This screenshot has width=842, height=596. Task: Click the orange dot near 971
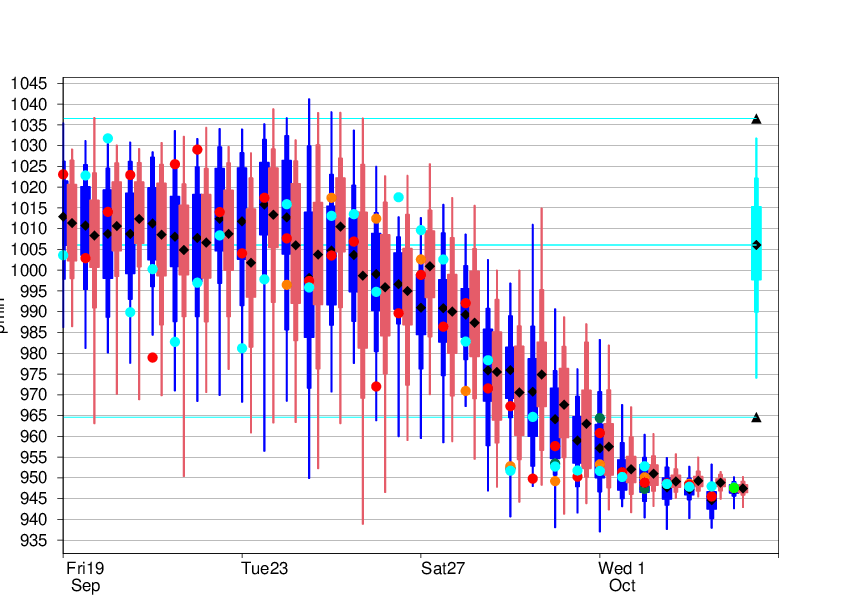[x=465, y=391]
